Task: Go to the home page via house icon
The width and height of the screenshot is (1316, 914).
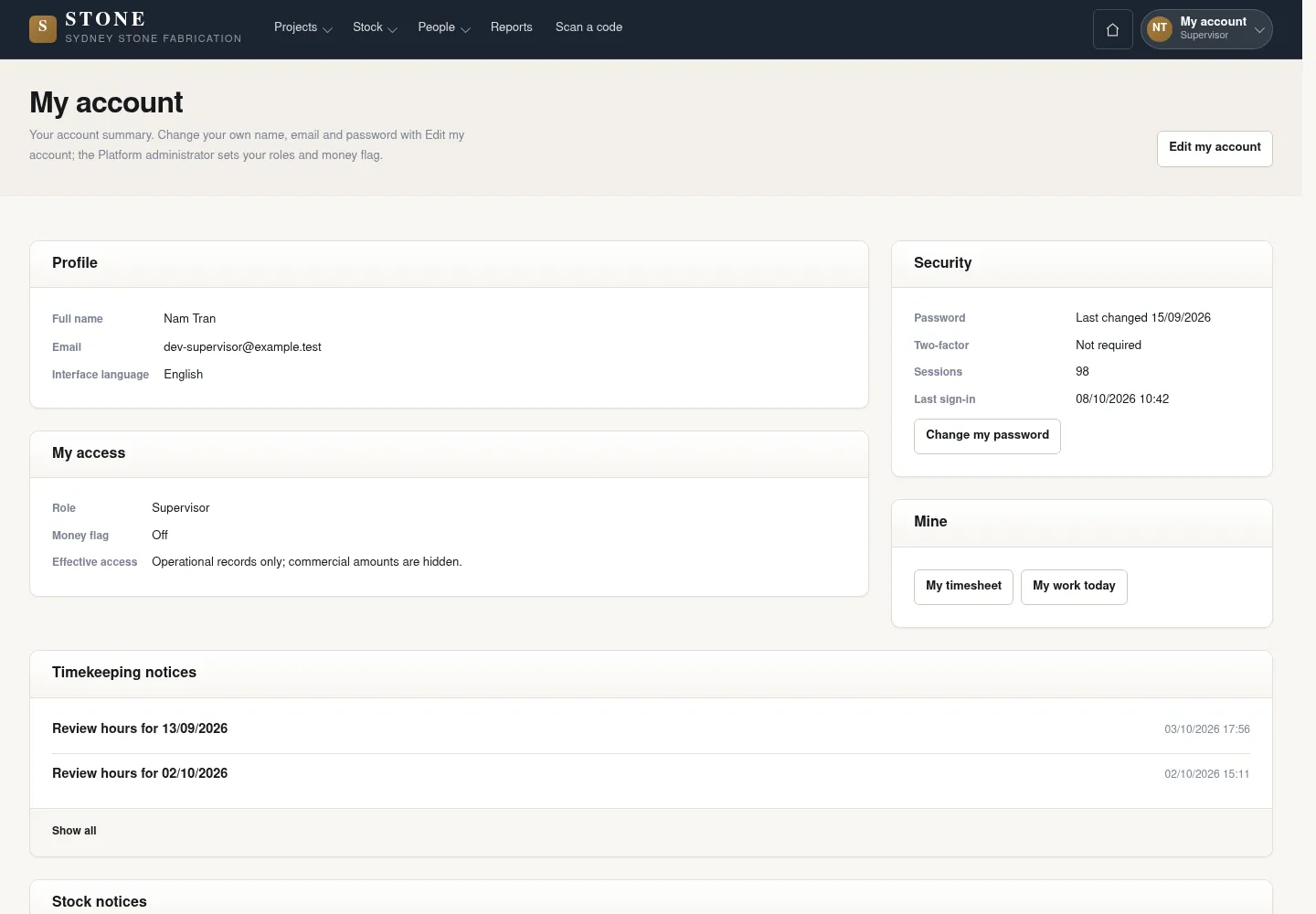Action: coord(1112,29)
